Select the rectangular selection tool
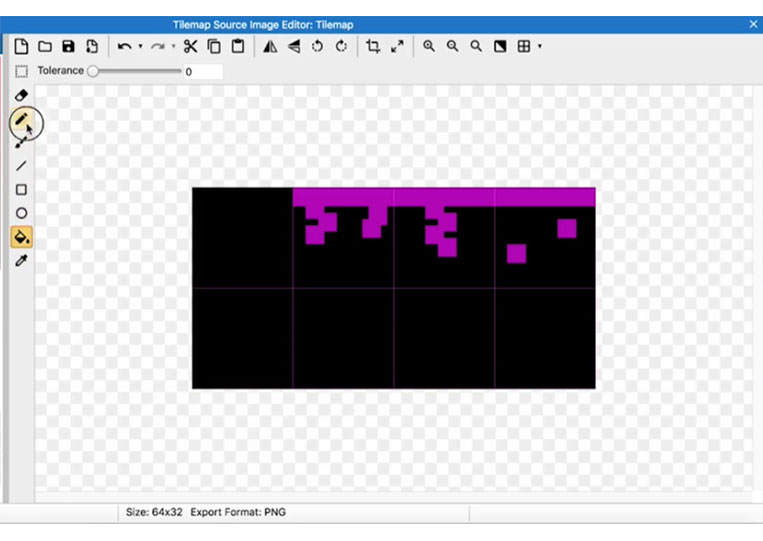The image size is (763, 541). [21, 72]
